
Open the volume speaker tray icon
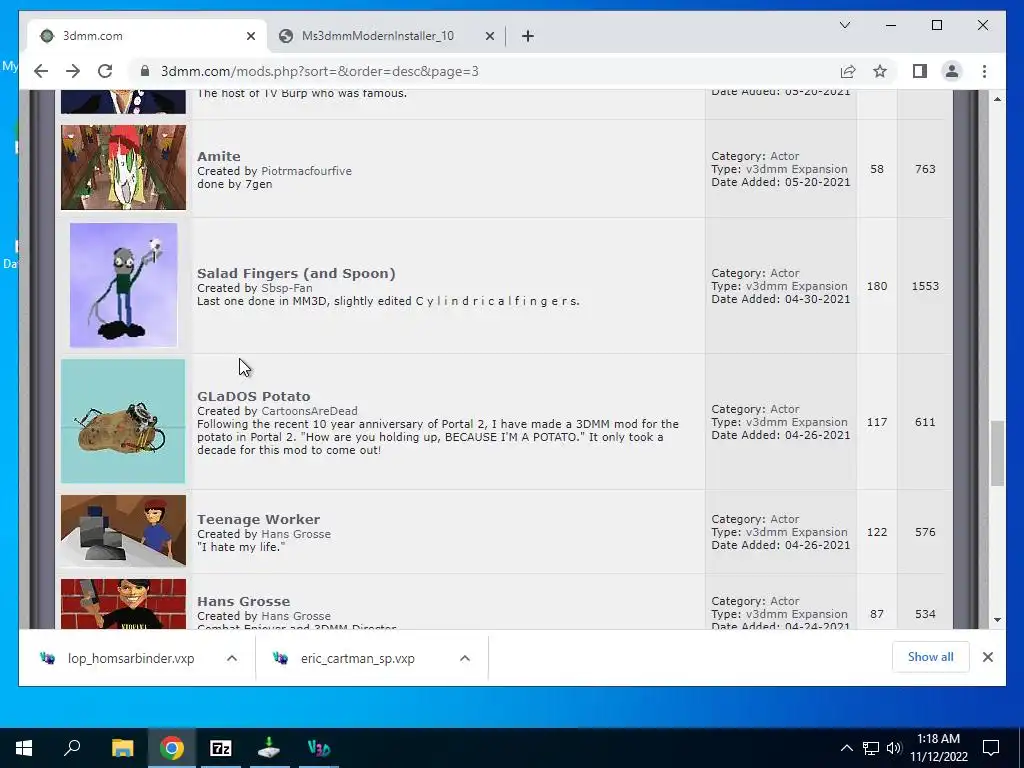[x=894, y=748]
